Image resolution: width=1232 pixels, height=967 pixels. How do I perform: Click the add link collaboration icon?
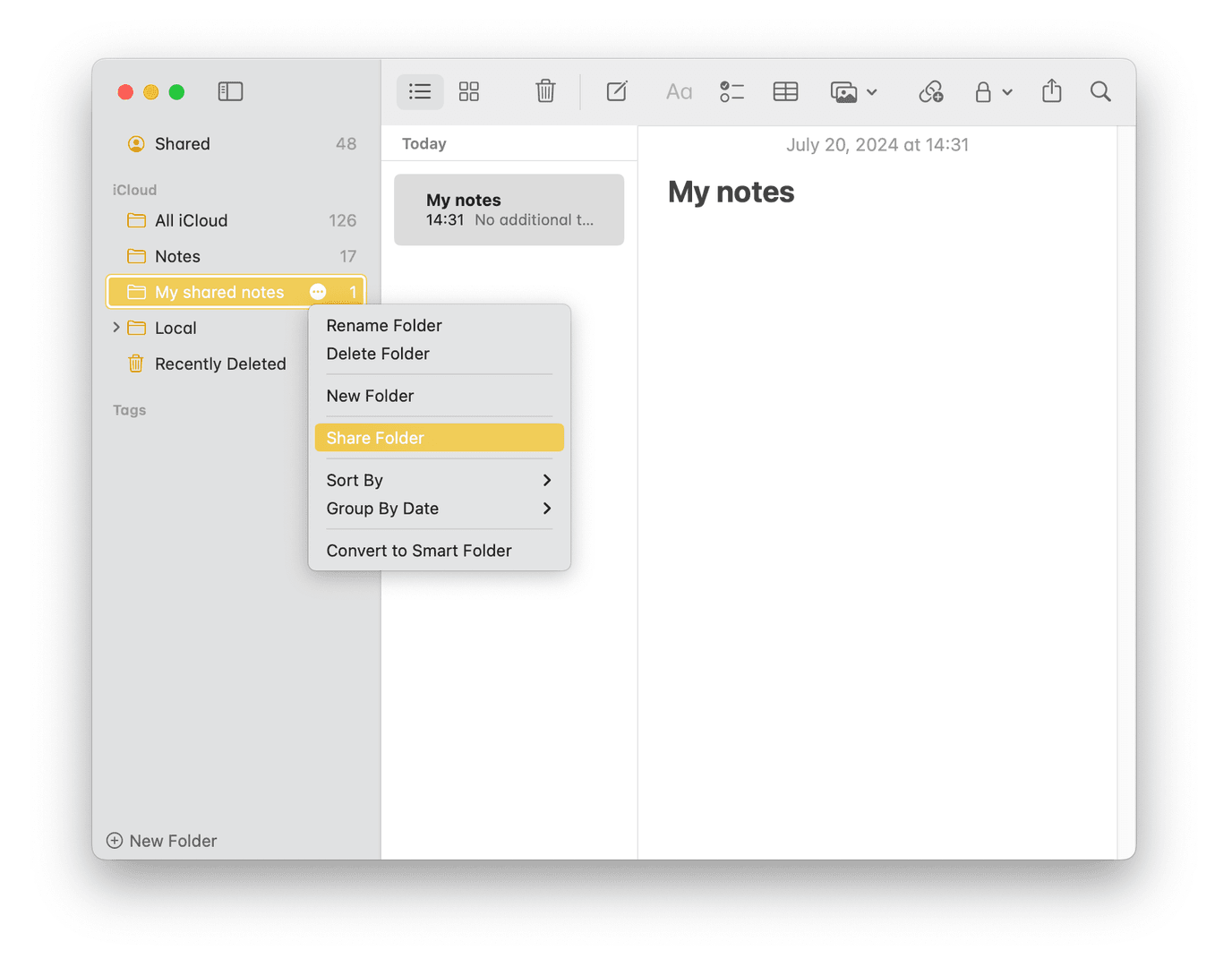[931, 91]
